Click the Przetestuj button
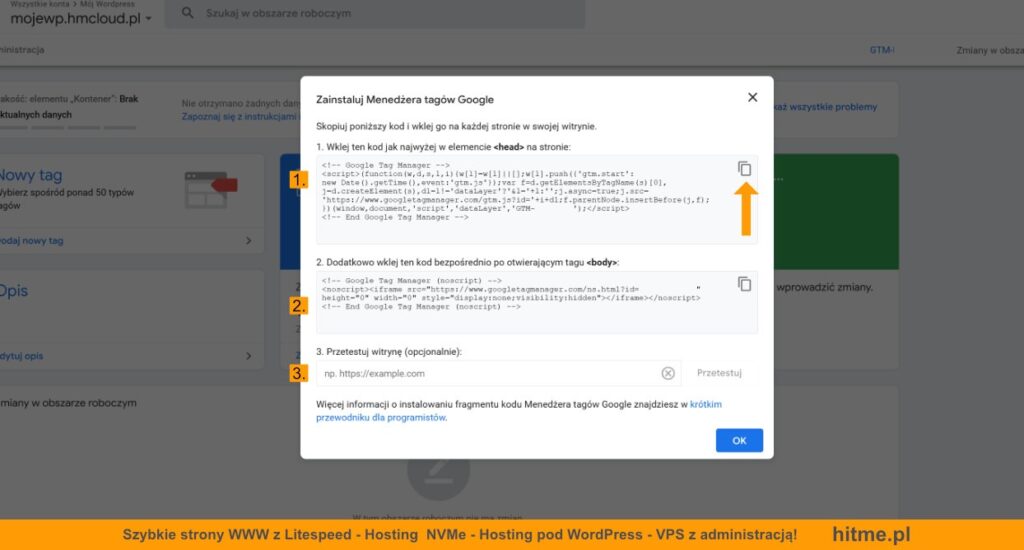The image size is (1024, 550). point(719,373)
